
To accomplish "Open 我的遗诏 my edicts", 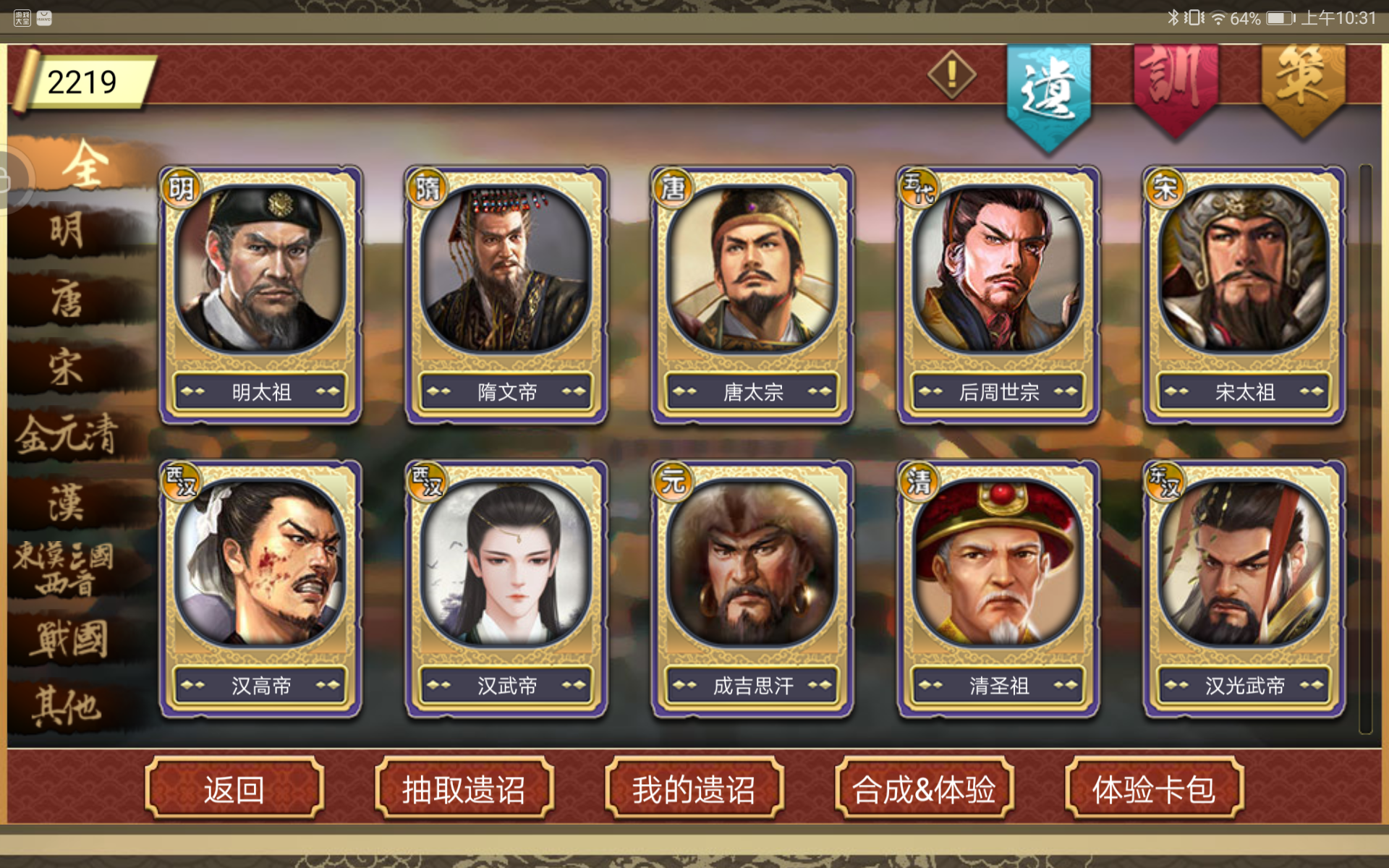I will tap(694, 788).
